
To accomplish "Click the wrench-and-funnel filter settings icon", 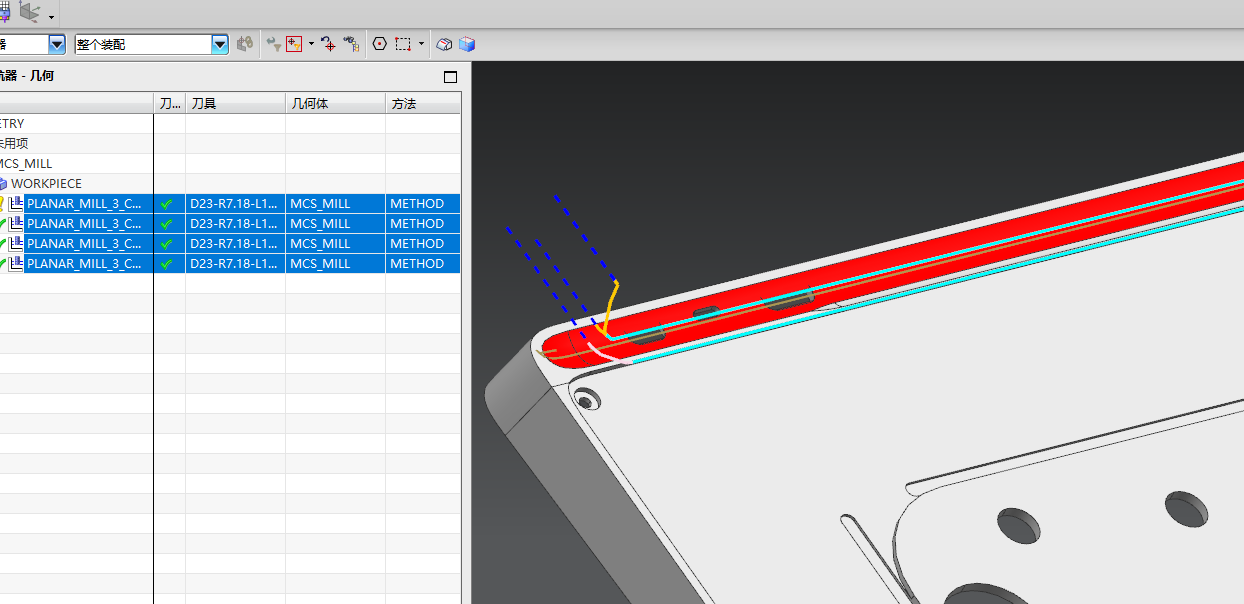I will coord(274,44).
